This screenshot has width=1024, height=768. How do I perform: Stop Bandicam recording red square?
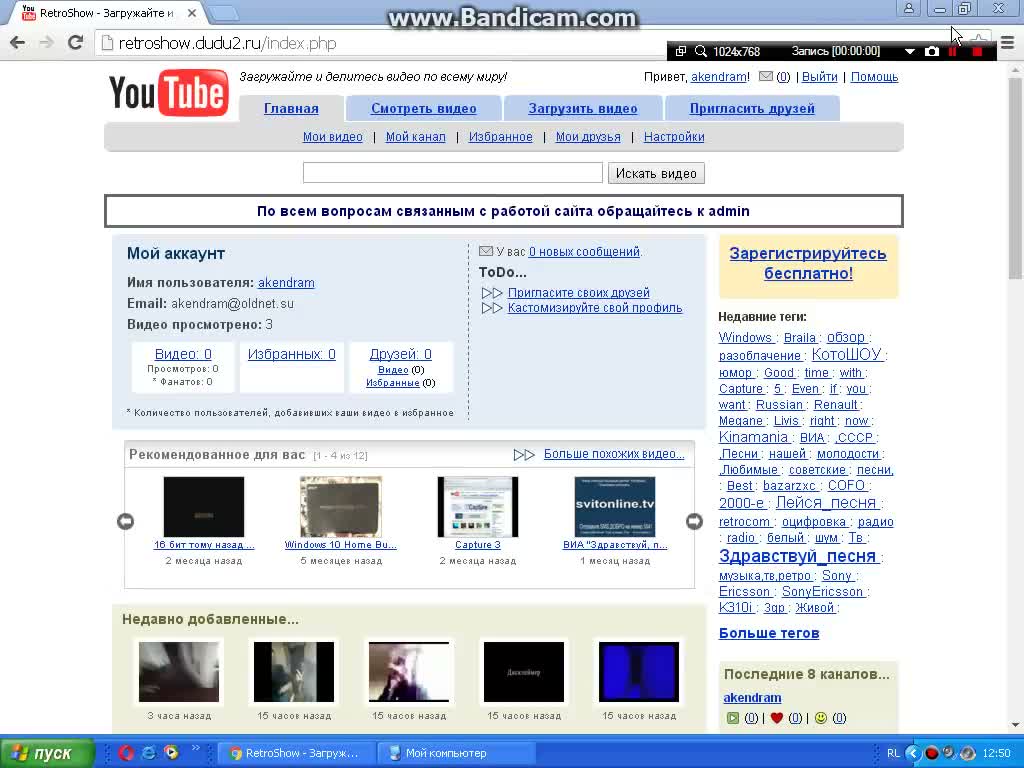coord(978,52)
